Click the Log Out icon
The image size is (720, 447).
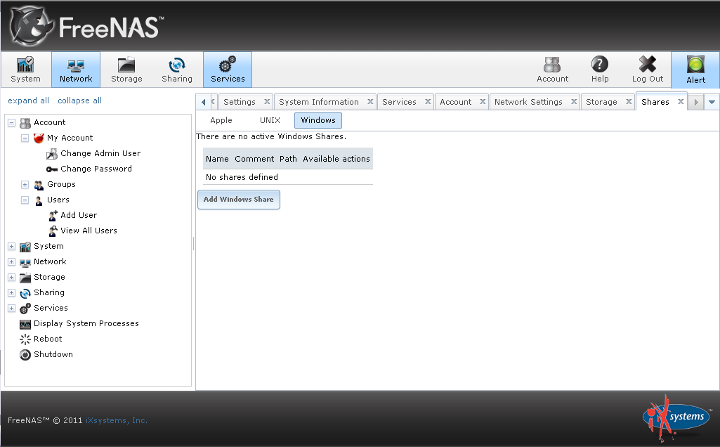(x=647, y=69)
